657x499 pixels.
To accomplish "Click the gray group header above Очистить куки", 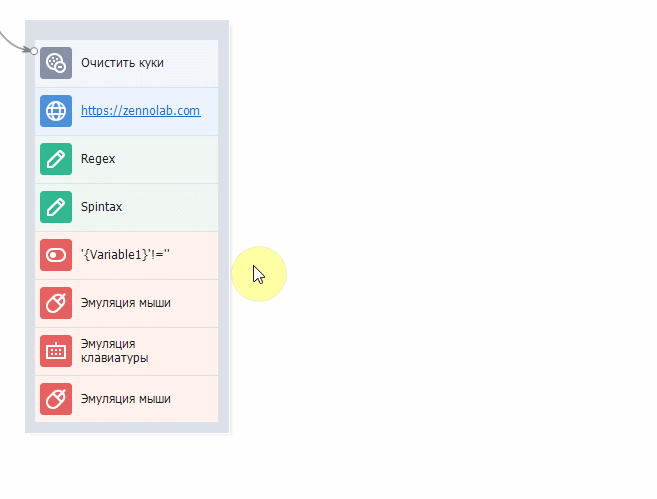I will [x=127, y=30].
